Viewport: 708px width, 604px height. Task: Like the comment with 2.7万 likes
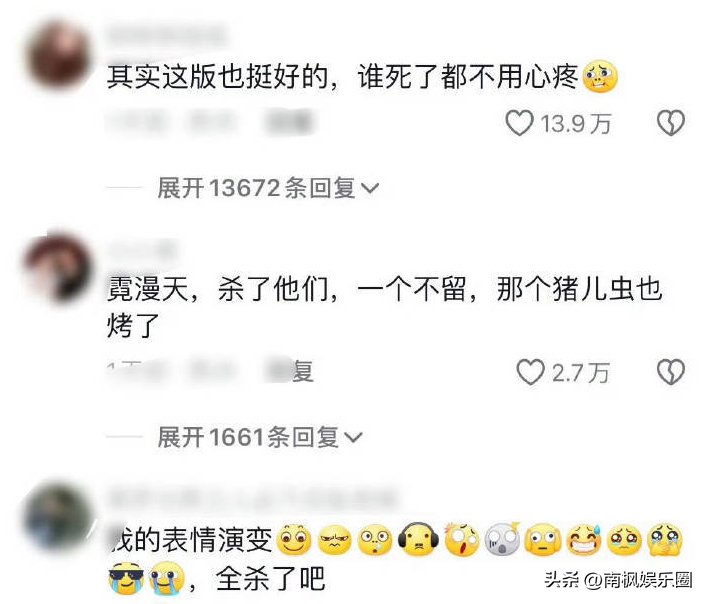(x=531, y=372)
